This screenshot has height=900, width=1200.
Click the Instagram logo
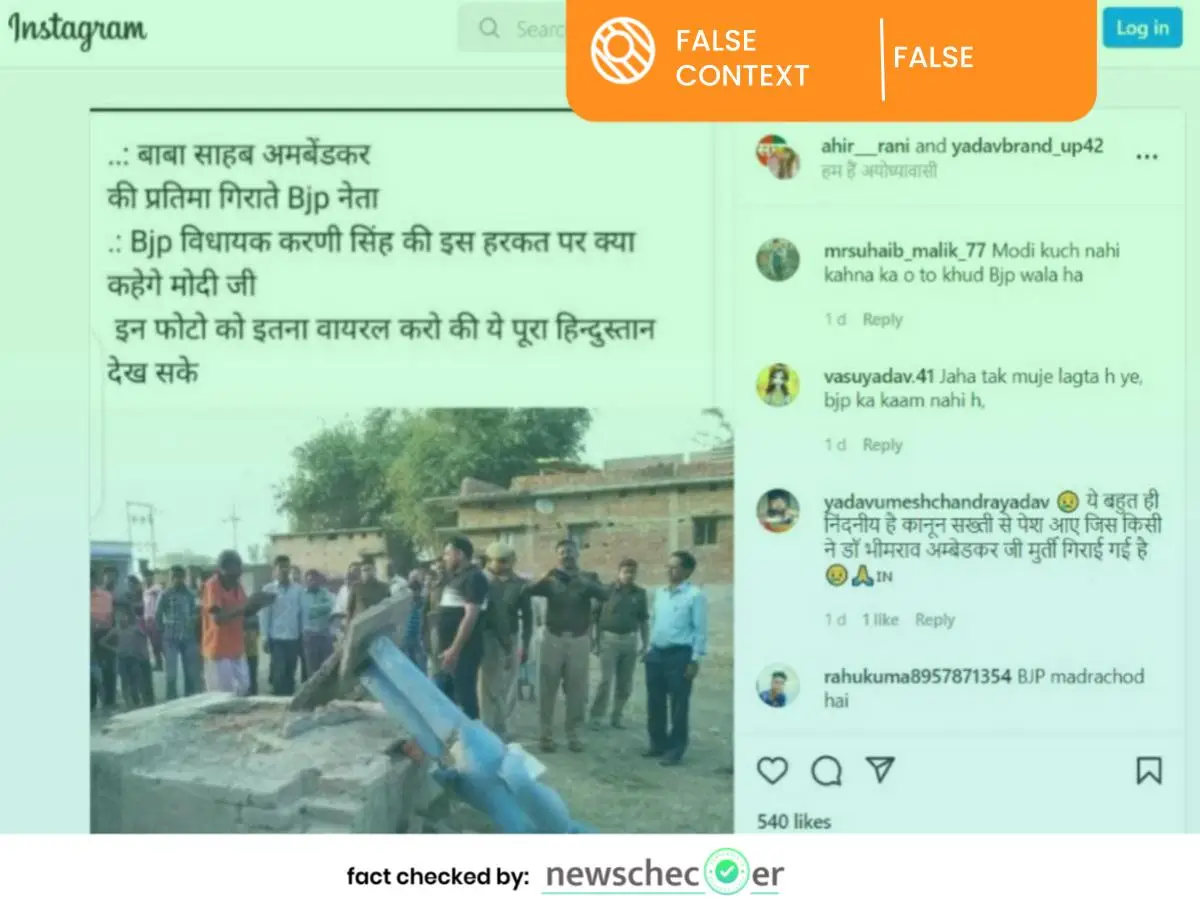(x=77, y=30)
